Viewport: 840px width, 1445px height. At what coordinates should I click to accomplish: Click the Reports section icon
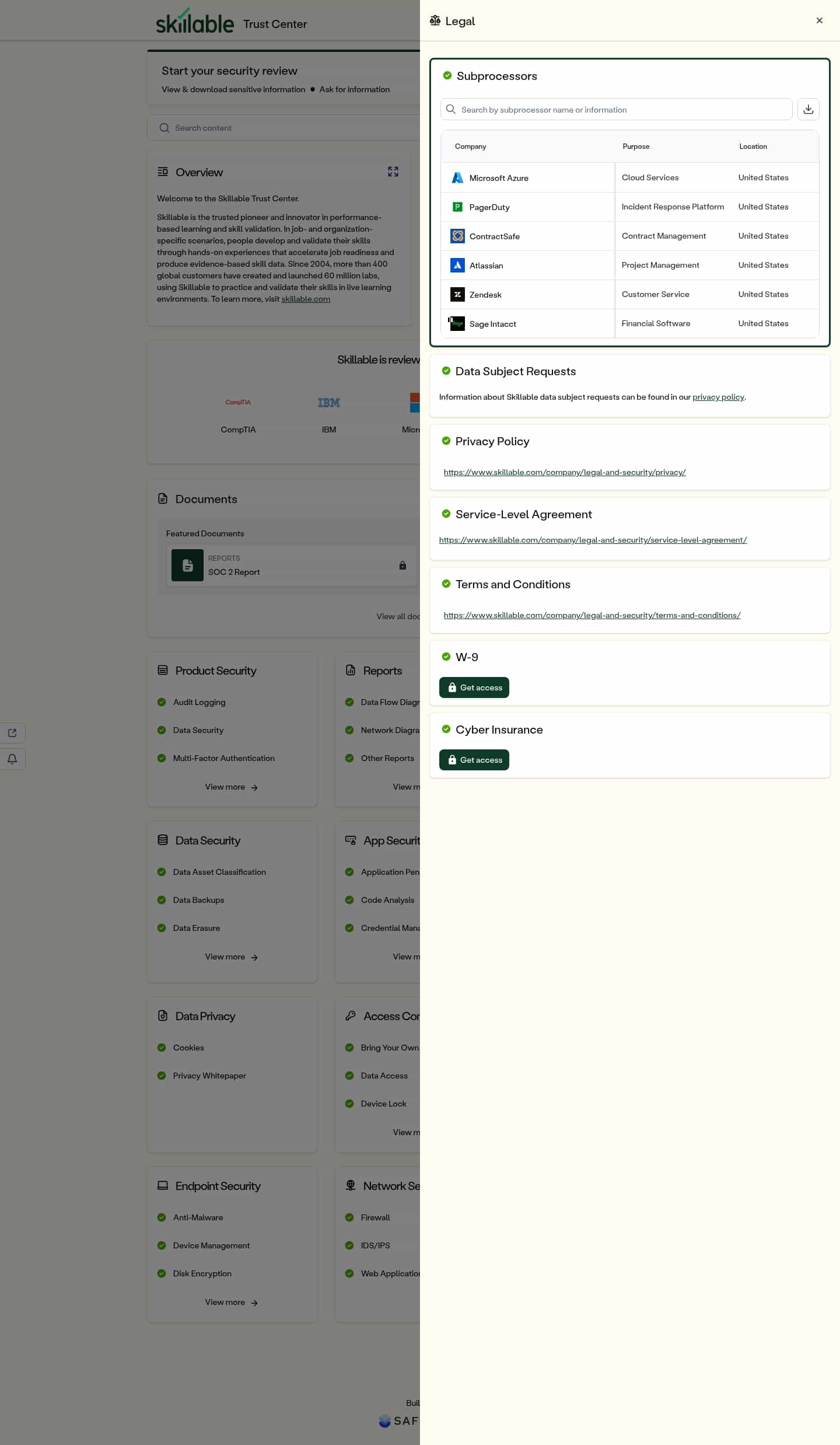coord(351,670)
